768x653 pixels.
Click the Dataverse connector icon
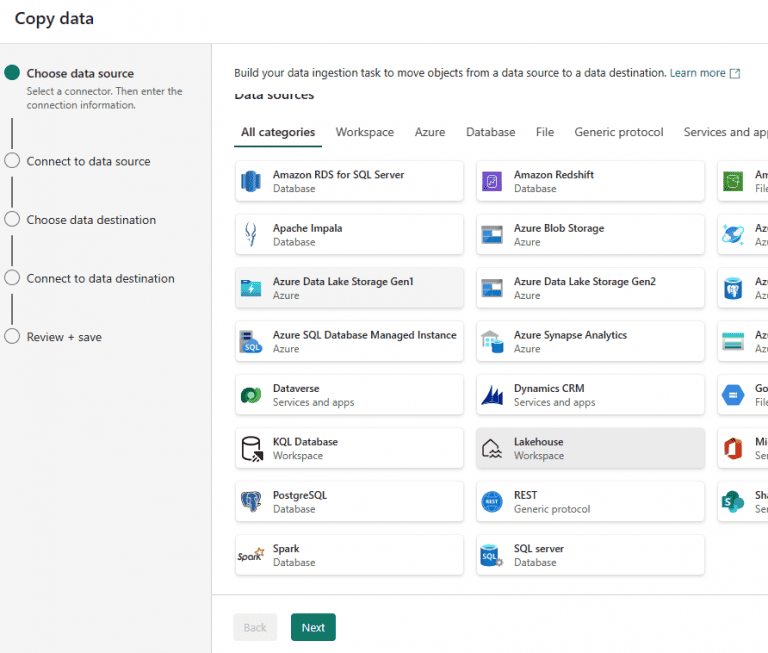click(x=251, y=395)
